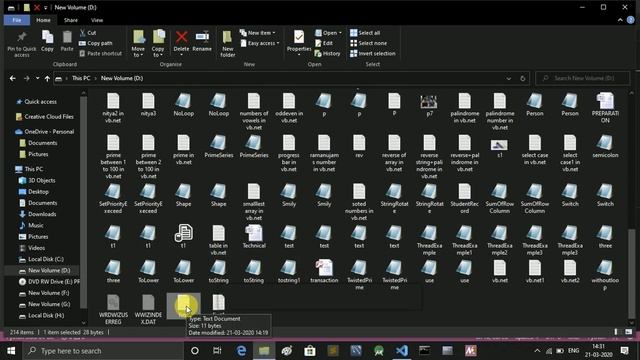Open the recent locations dropdown arrow
640x360 pixels.
click(x=37, y=78)
